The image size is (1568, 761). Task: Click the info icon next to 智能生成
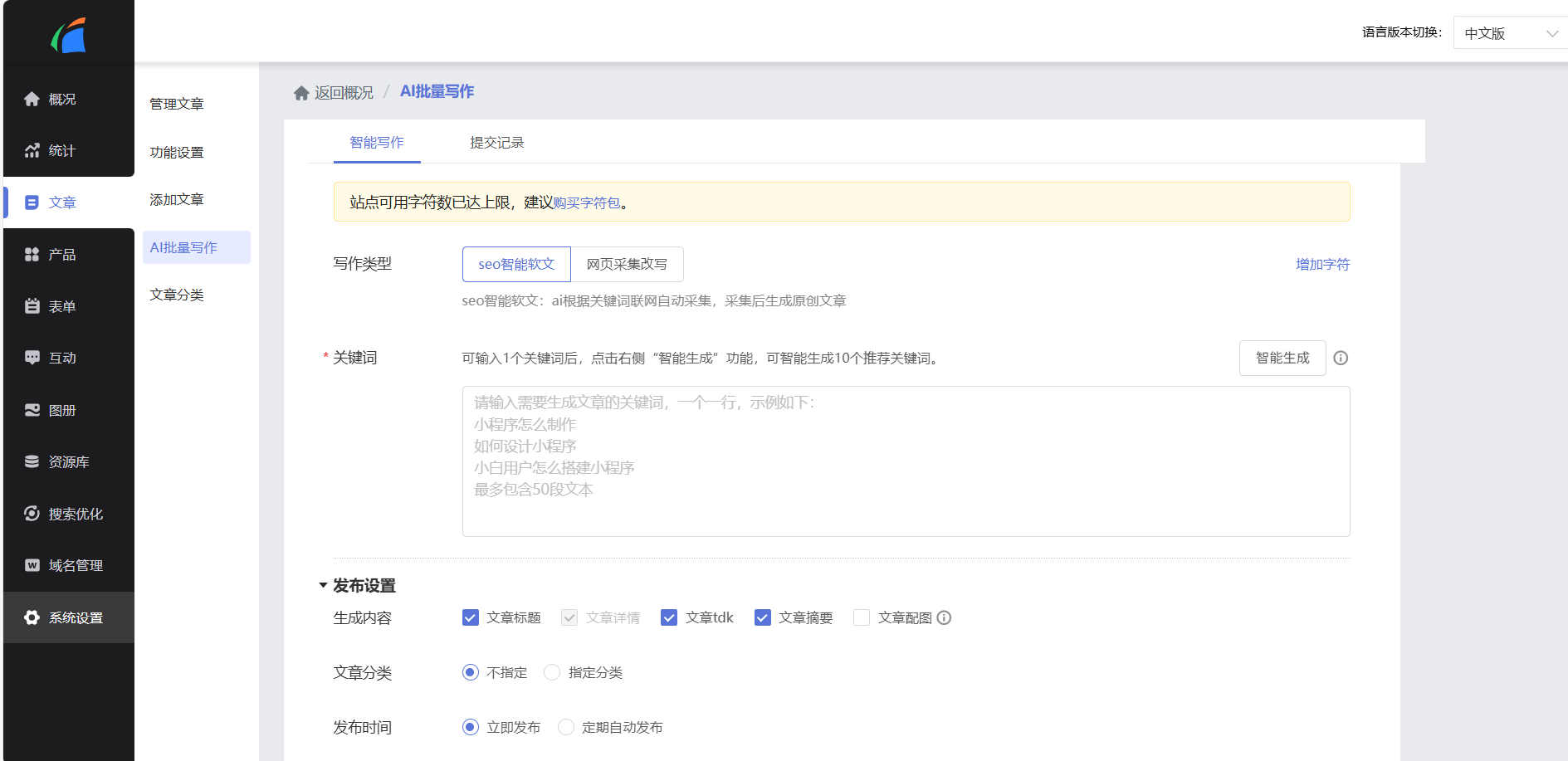click(x=1341, y=358)
